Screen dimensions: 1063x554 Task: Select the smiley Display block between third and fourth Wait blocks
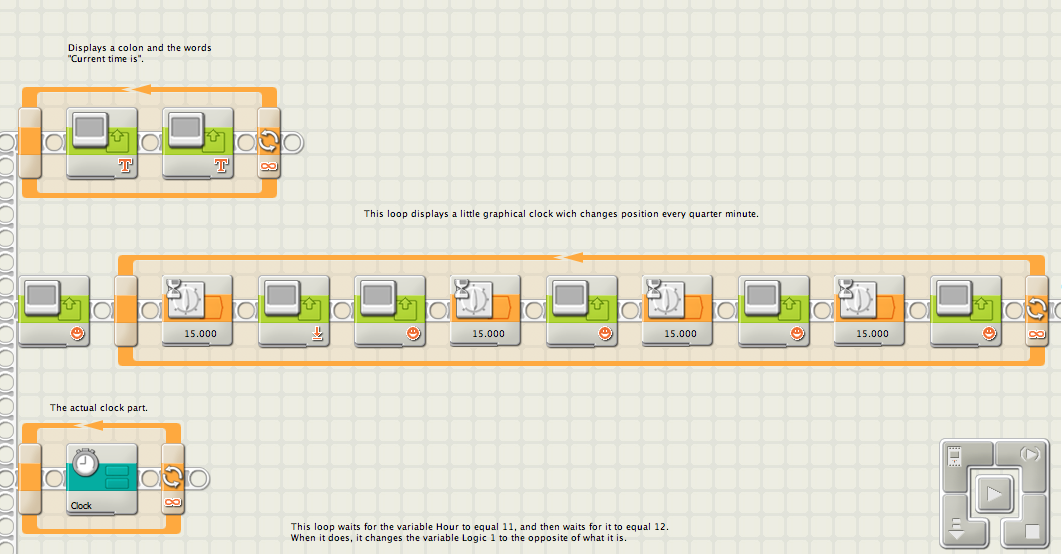pyautogui.click(x=774, y=311)
